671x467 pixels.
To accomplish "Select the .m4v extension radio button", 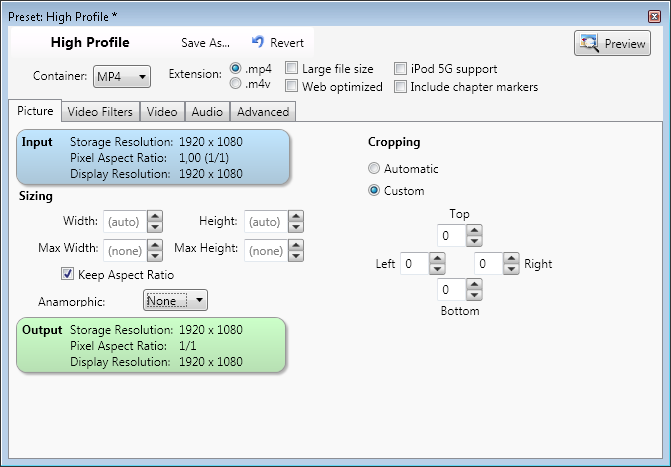I will [235, 83].
